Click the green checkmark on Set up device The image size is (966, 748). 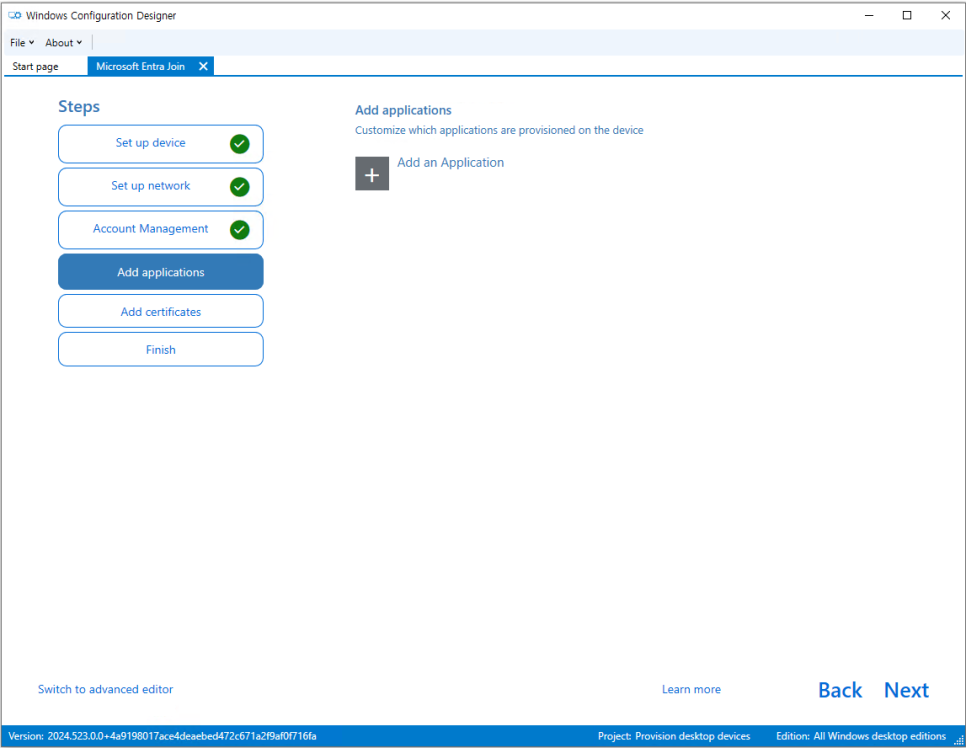[x=240, y=144]
